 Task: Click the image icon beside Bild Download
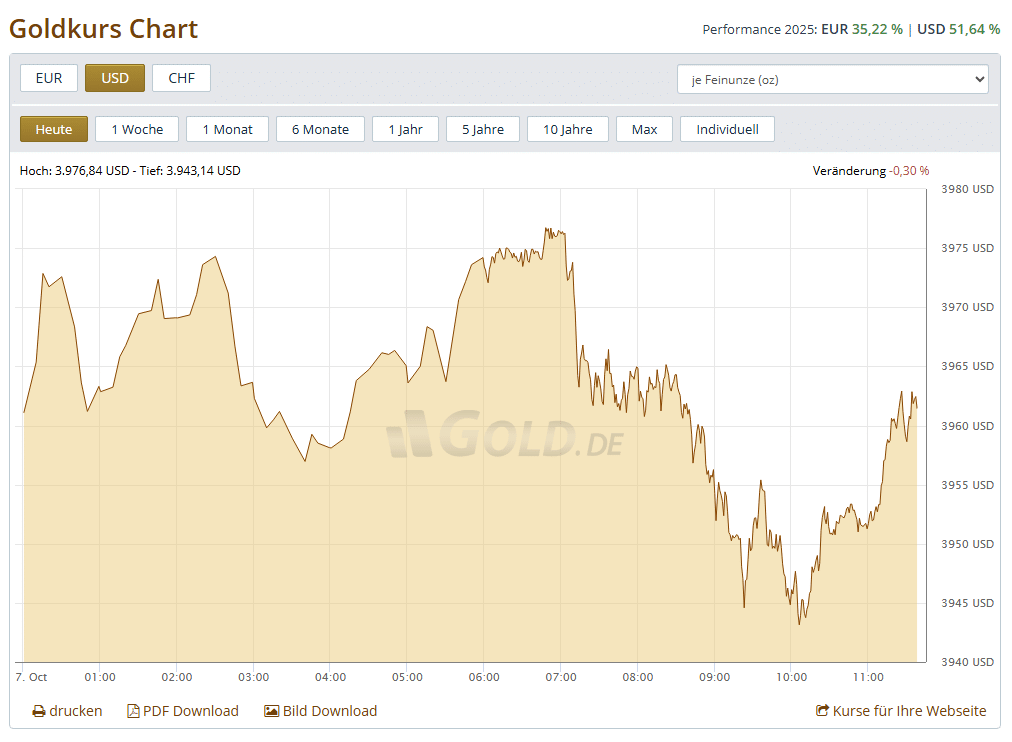coord(271,712)
